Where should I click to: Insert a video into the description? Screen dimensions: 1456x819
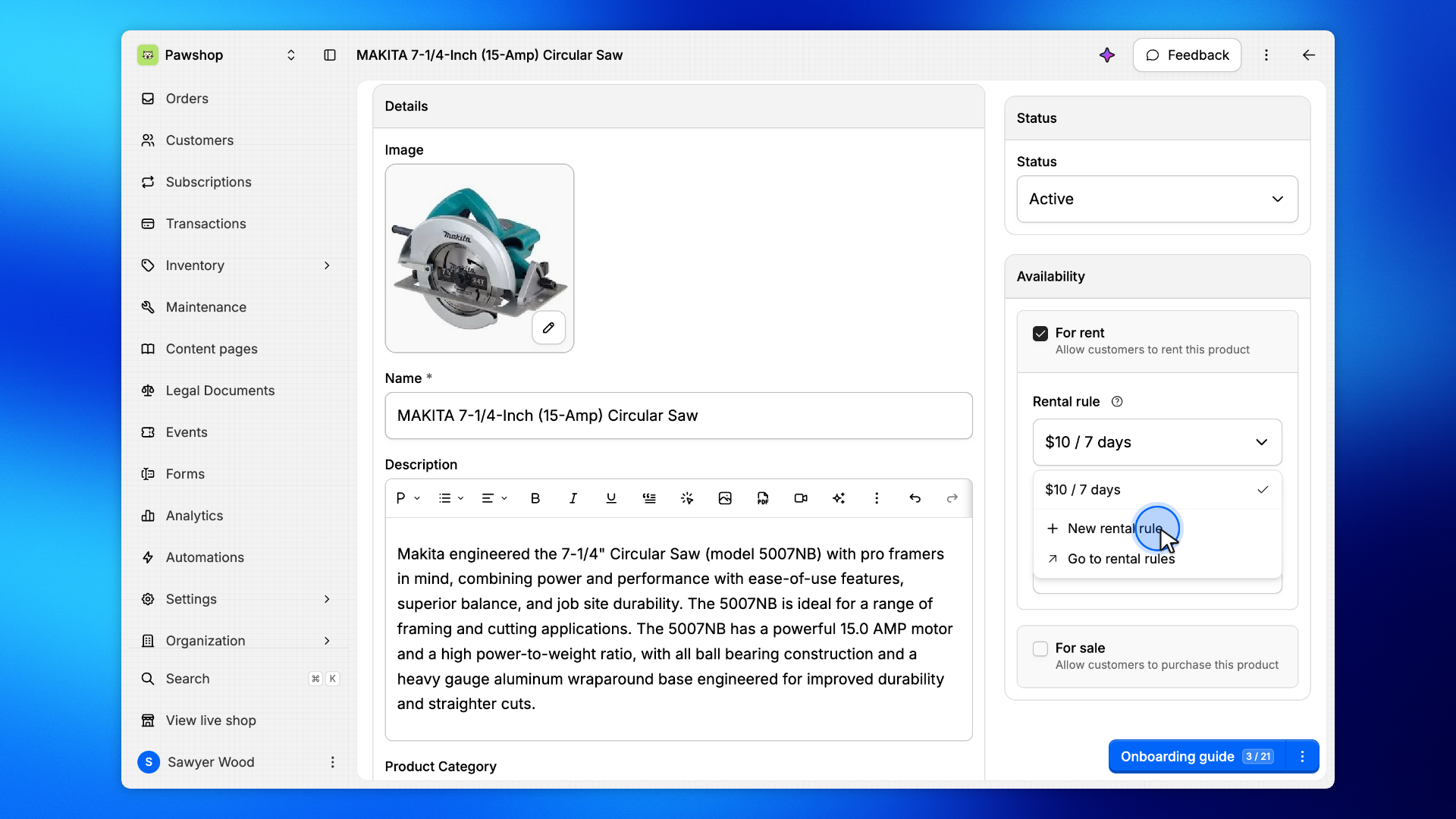point(801,498)
